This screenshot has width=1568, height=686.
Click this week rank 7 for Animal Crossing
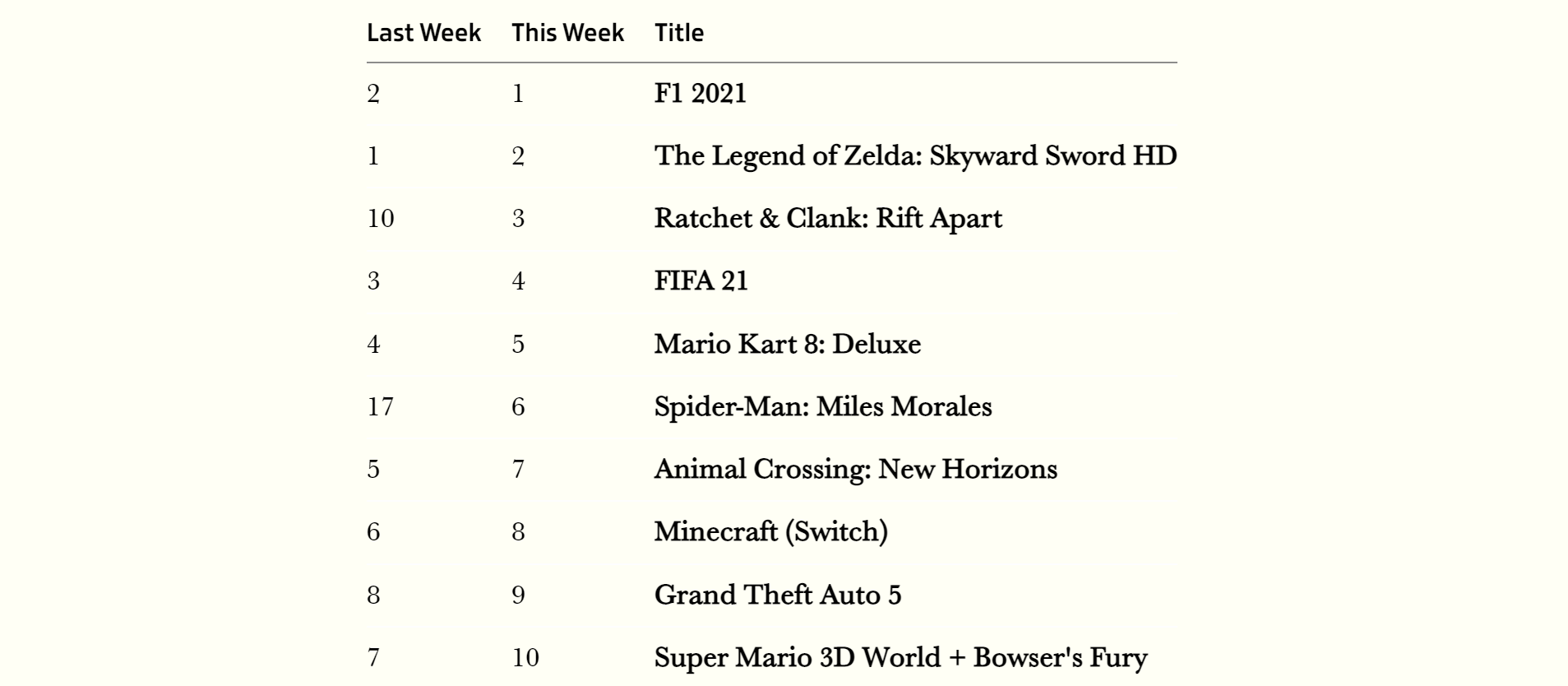point(518,469)
